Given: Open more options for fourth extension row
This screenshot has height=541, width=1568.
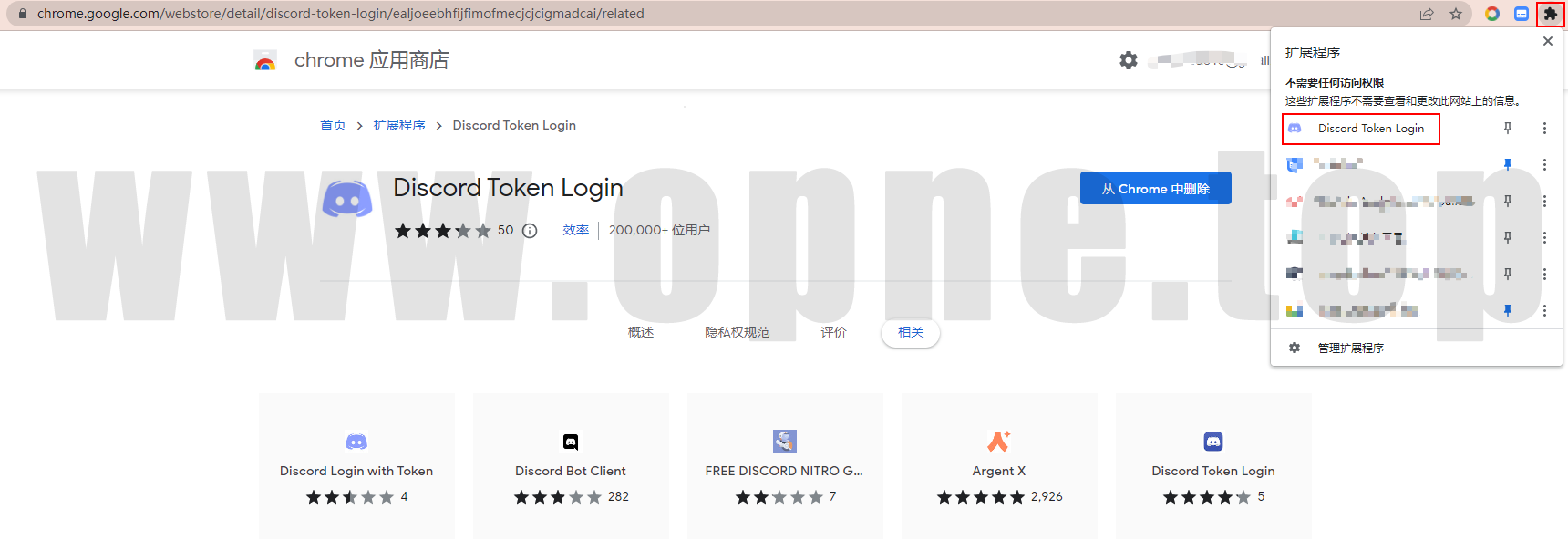Looking at the screenshot, I should [1544, 237].
